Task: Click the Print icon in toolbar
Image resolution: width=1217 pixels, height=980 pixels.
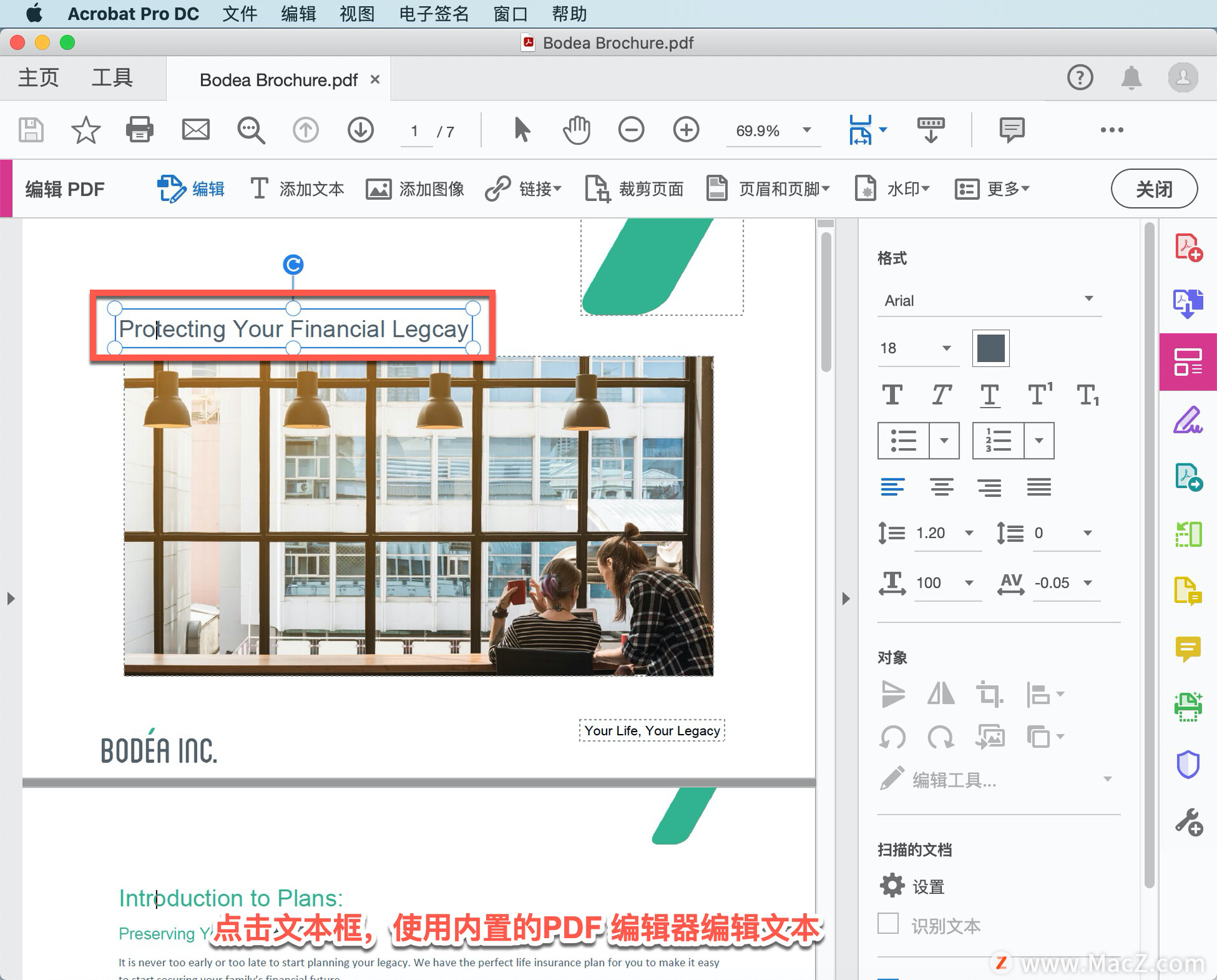Action: 139,130
